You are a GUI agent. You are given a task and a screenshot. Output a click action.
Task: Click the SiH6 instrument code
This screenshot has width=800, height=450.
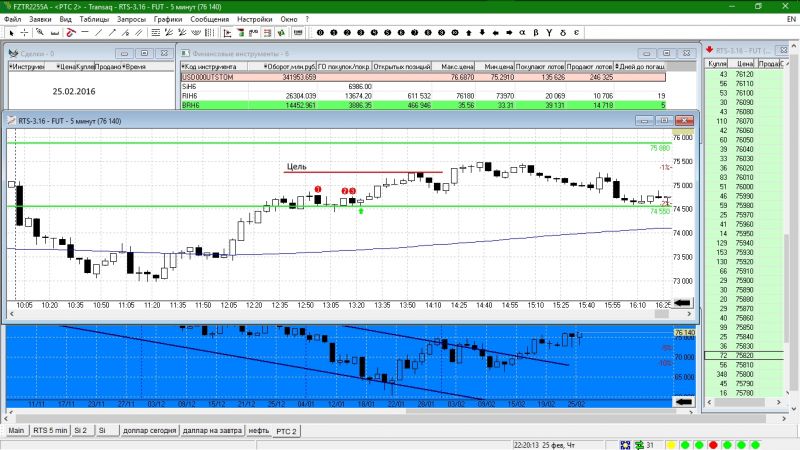189,87
